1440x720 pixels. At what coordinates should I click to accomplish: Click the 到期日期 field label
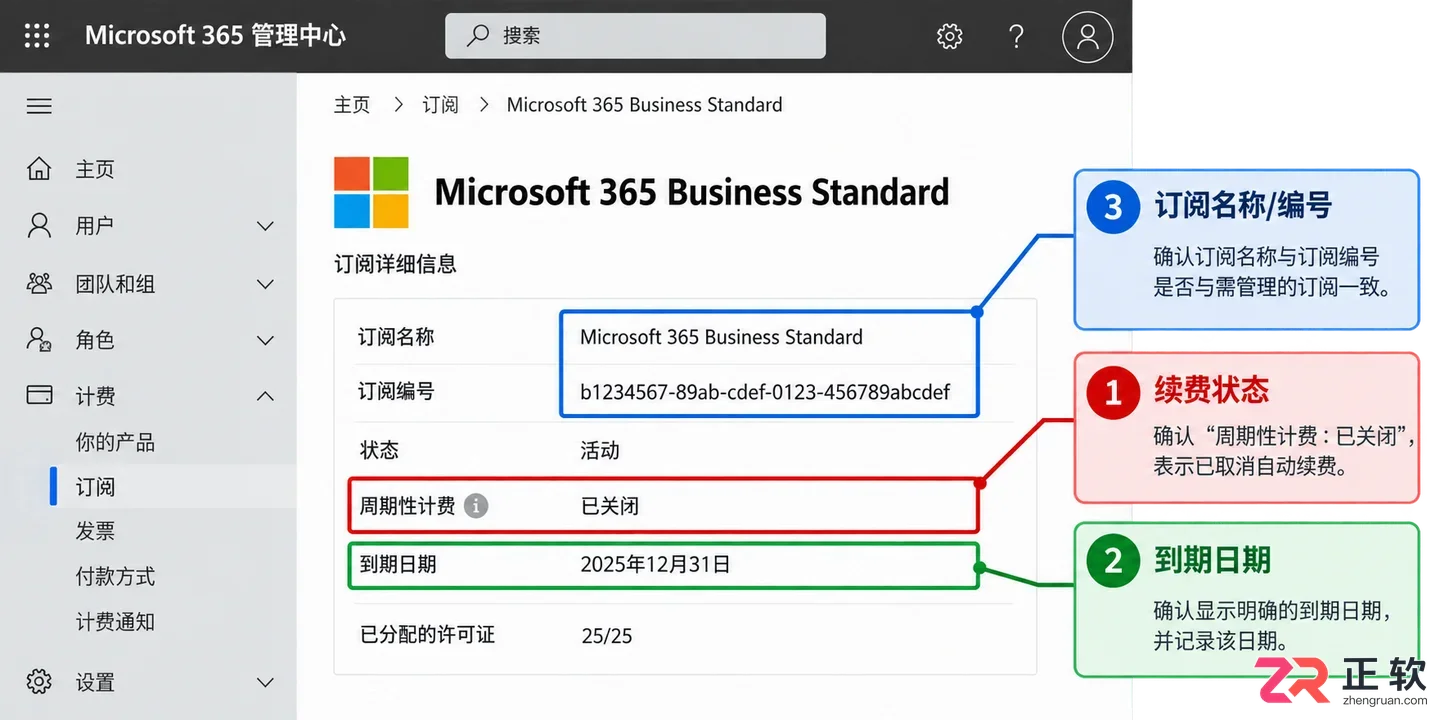(398, 564)
